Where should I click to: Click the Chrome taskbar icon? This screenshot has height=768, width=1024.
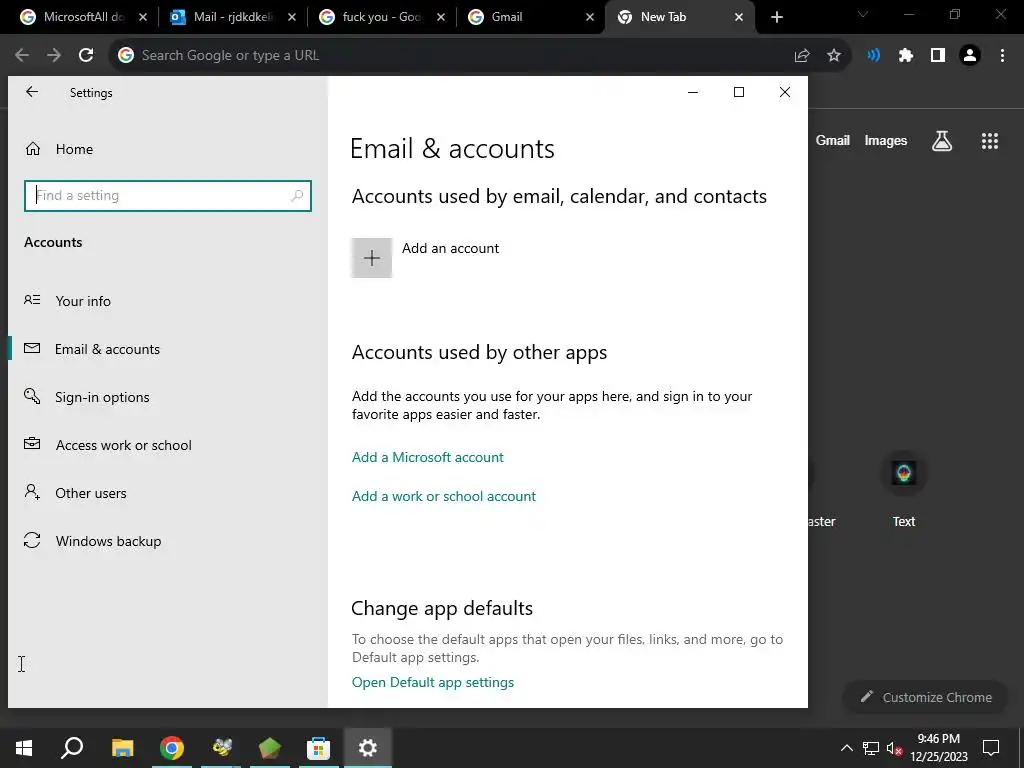(172, 748)
